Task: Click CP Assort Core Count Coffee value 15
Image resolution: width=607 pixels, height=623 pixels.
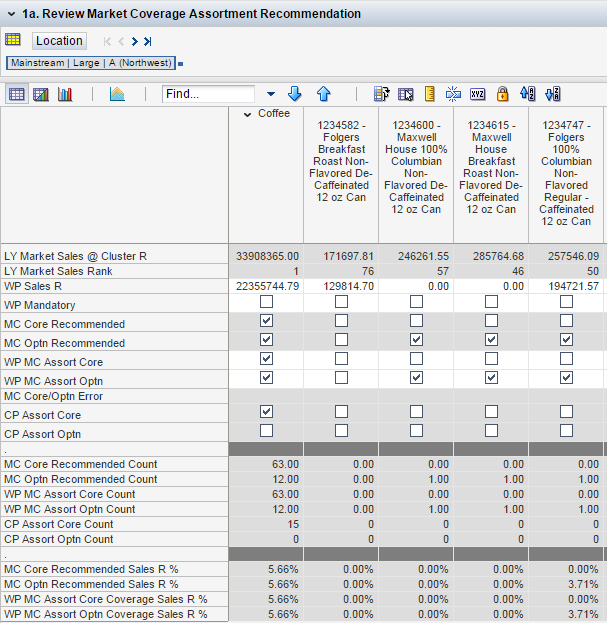Action: (267, 524)
